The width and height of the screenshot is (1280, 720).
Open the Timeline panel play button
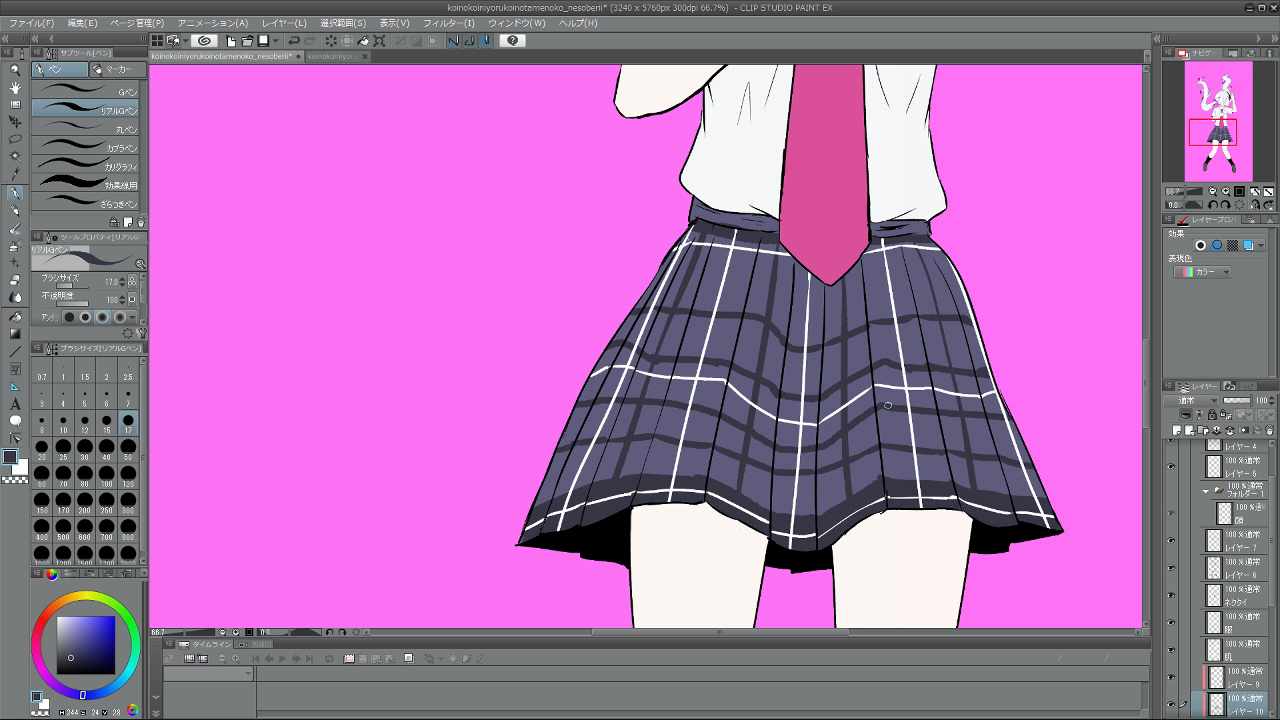(x=281, y=658)
